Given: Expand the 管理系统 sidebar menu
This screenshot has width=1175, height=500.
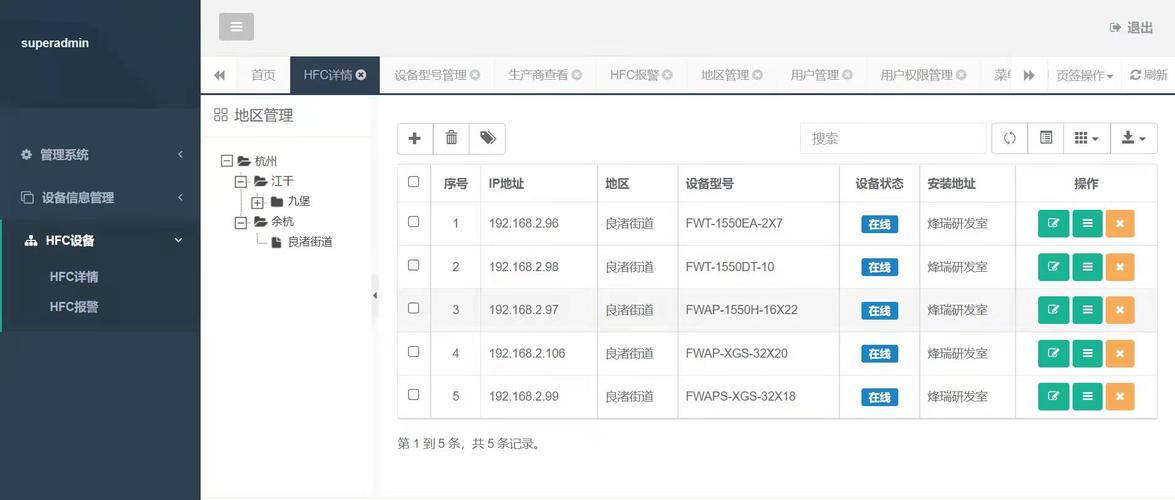Looking at the screenshot, I should pos(100,154).
